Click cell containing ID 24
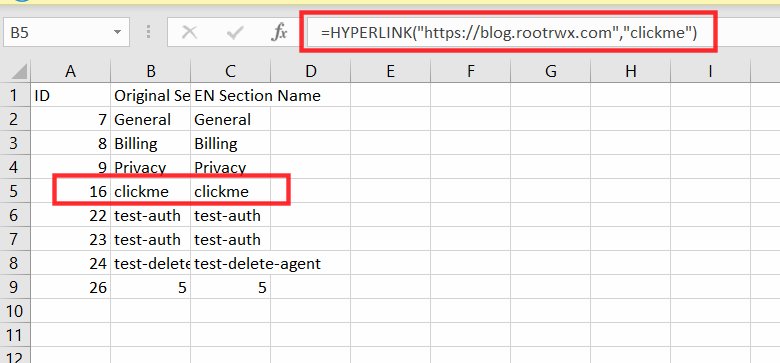This screenshot has width=780, height=363. click(71, 263)
